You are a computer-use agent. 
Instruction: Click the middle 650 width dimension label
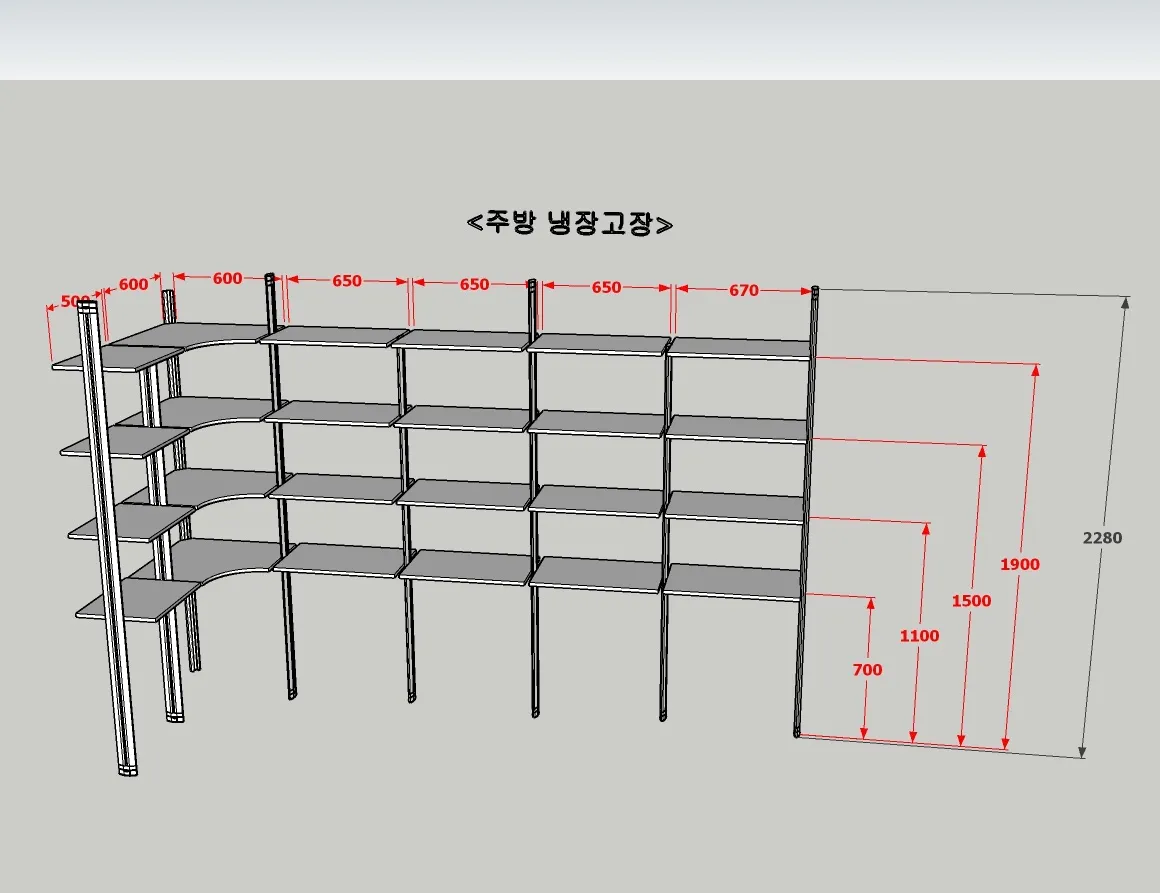[x=474, y=284]
